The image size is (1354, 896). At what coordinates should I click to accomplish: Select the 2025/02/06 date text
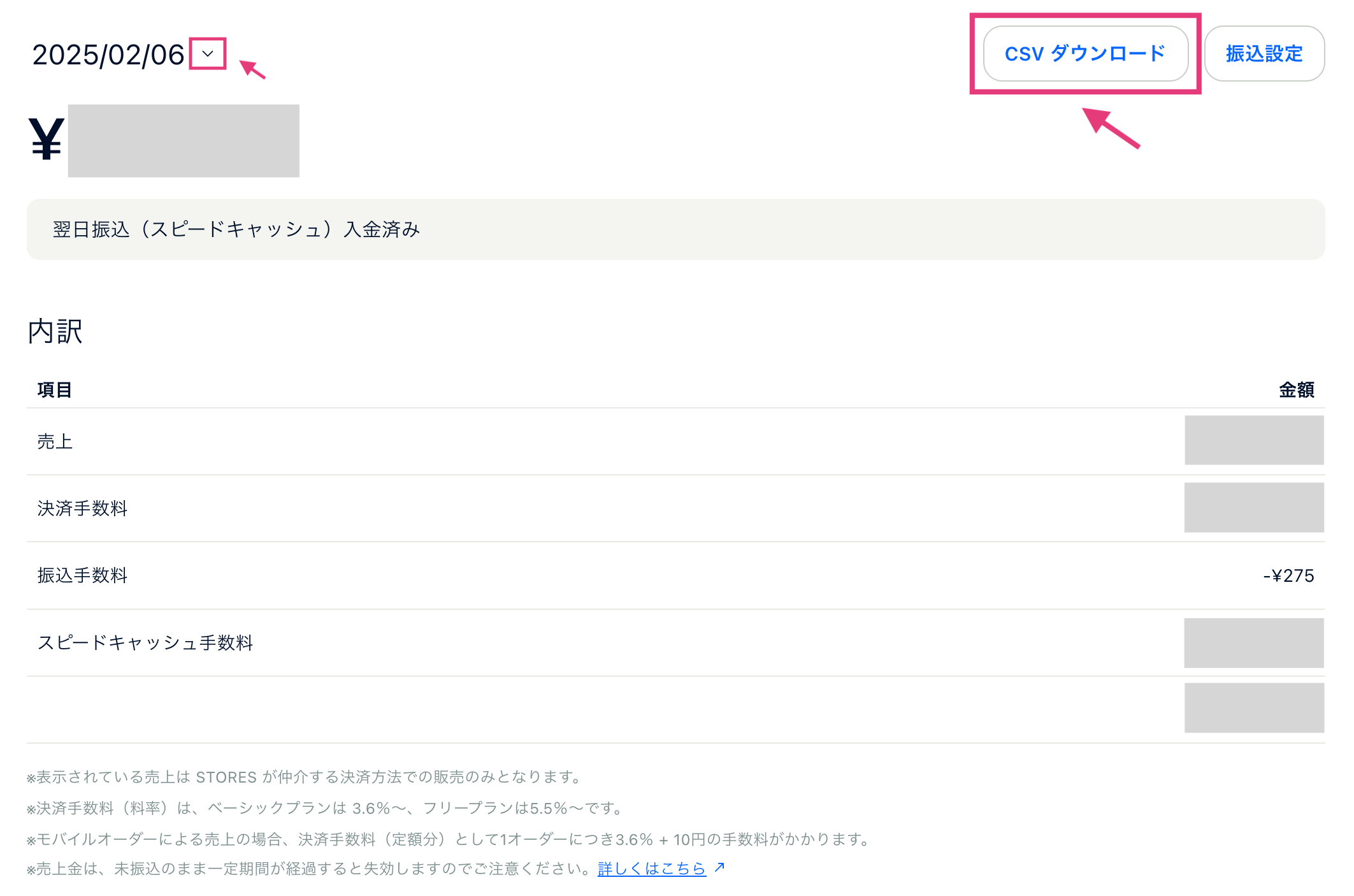(108, 55)
